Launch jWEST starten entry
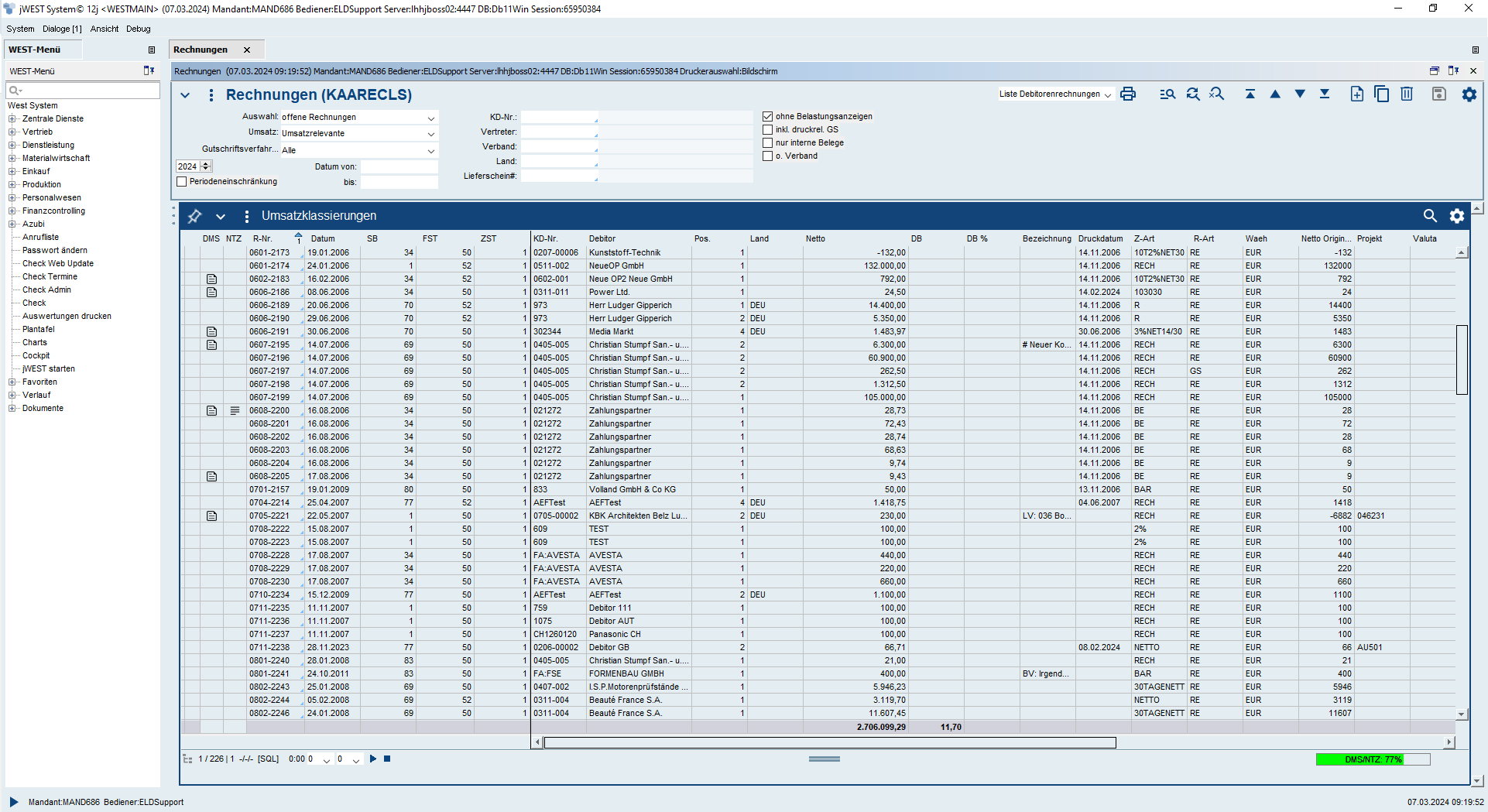The width and height of the screenshot is (1488, 812). click(49, 368)
